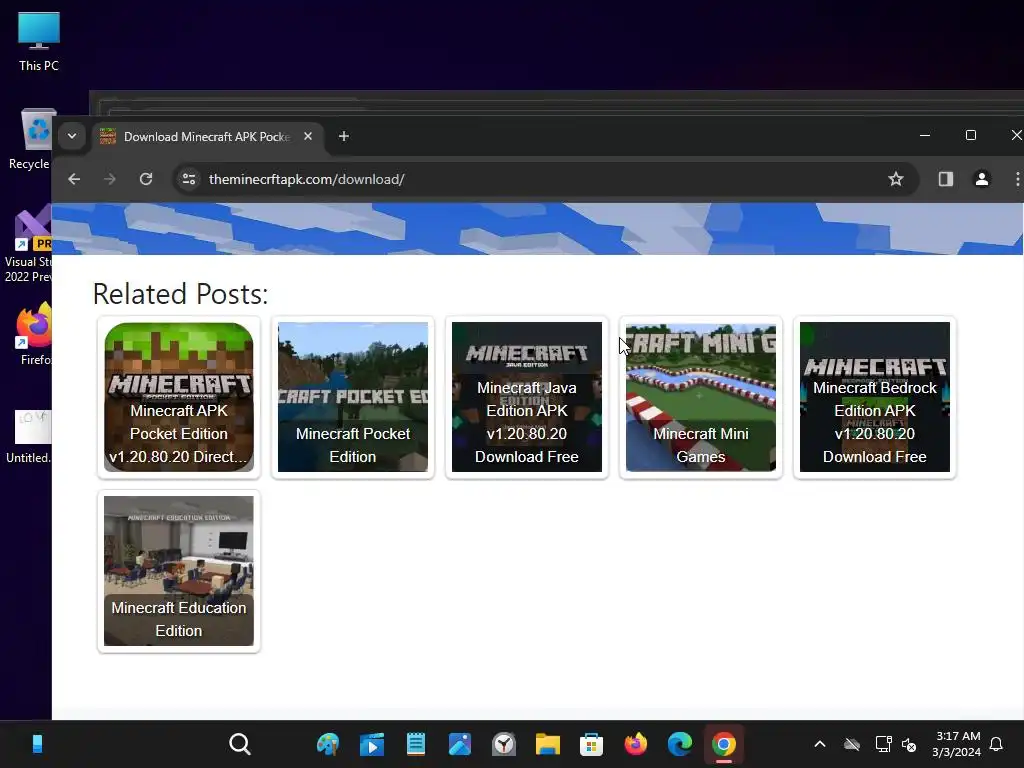Open a new tab

coord(344,136)
